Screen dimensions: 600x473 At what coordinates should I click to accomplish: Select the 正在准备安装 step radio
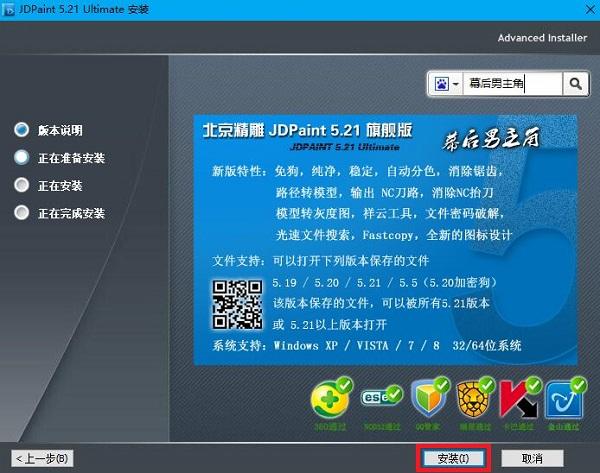point(21,157)
